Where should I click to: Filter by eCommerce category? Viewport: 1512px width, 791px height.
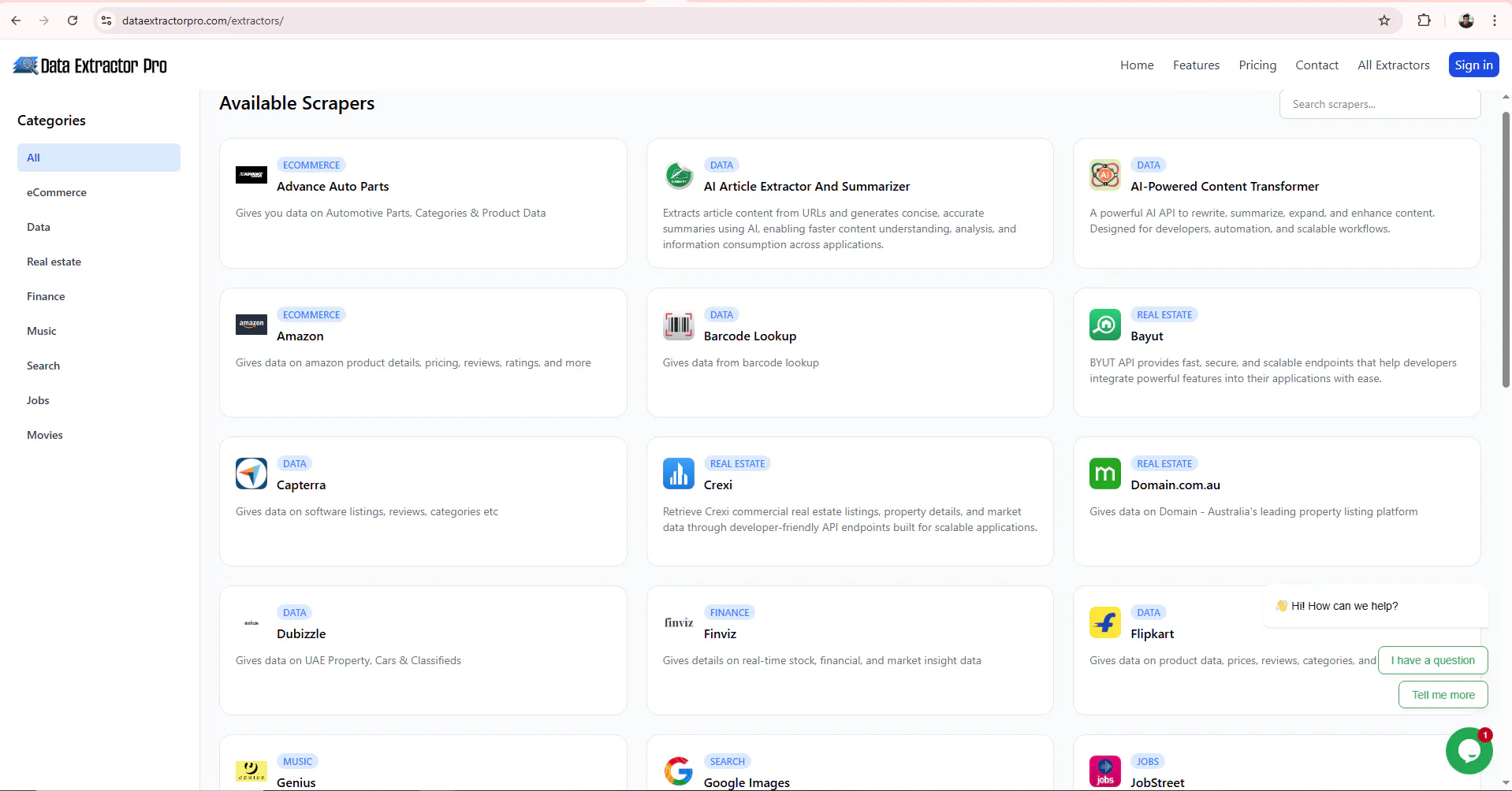click(99, 192)
